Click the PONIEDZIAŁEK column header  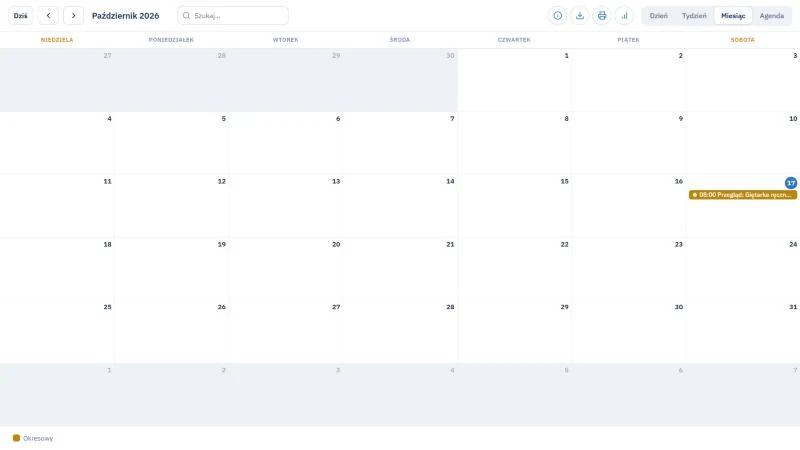tap(171, 40)
